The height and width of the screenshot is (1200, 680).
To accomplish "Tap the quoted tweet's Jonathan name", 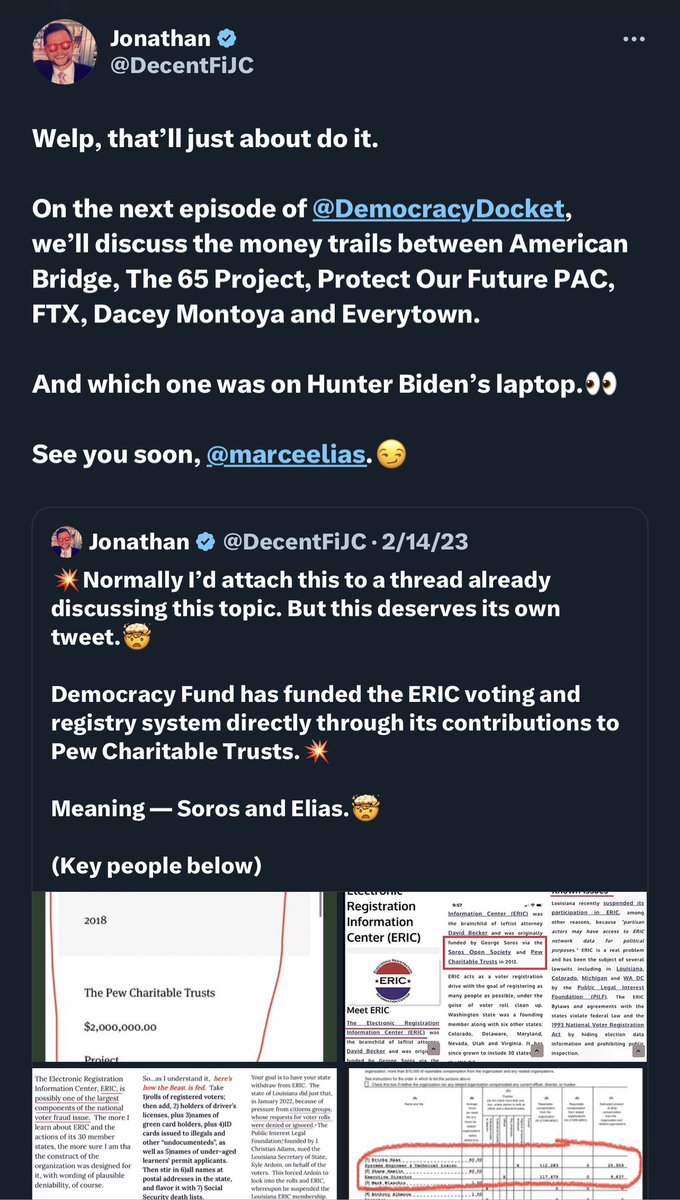I will (x=139, y=542).
